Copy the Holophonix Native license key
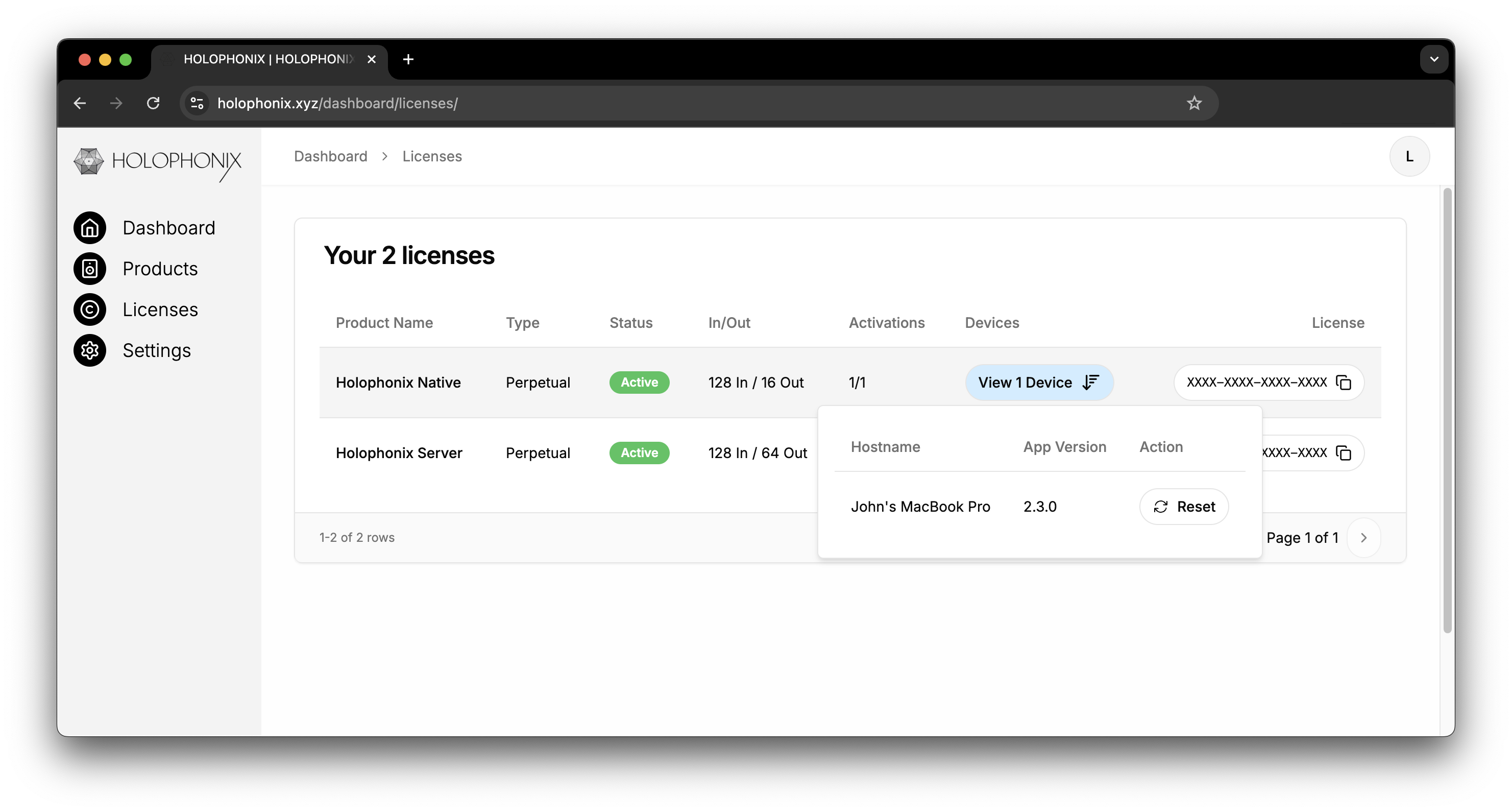The image size is (1512, 812). [x=1343, y=383]
